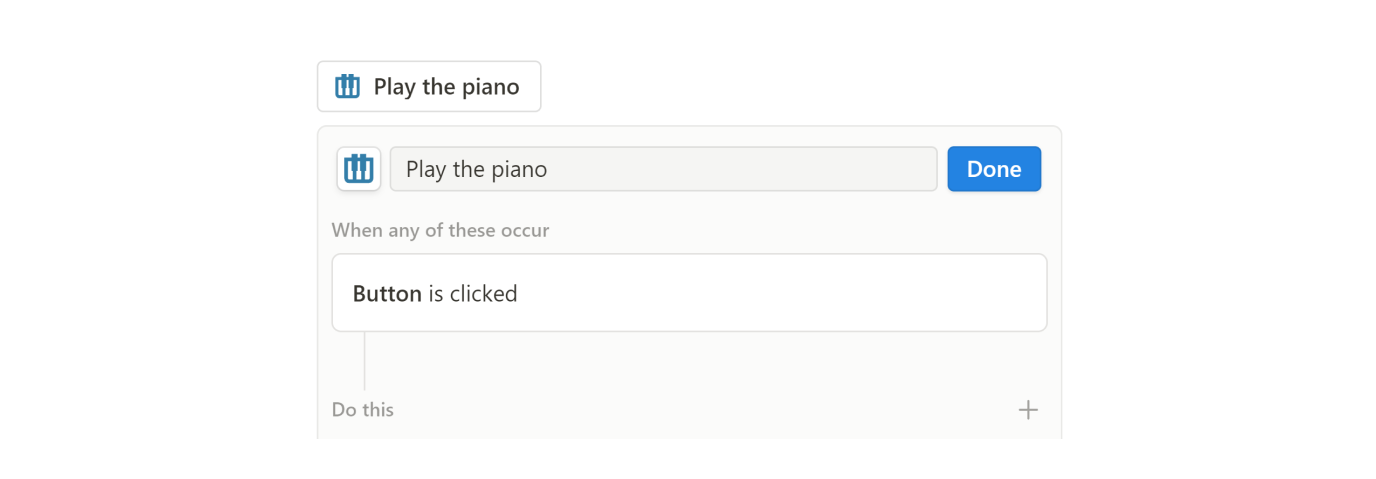The height and width of the screenshot is (479, 1376).
Task: Click the vertical connector line below the trigger
Action: 365,360
